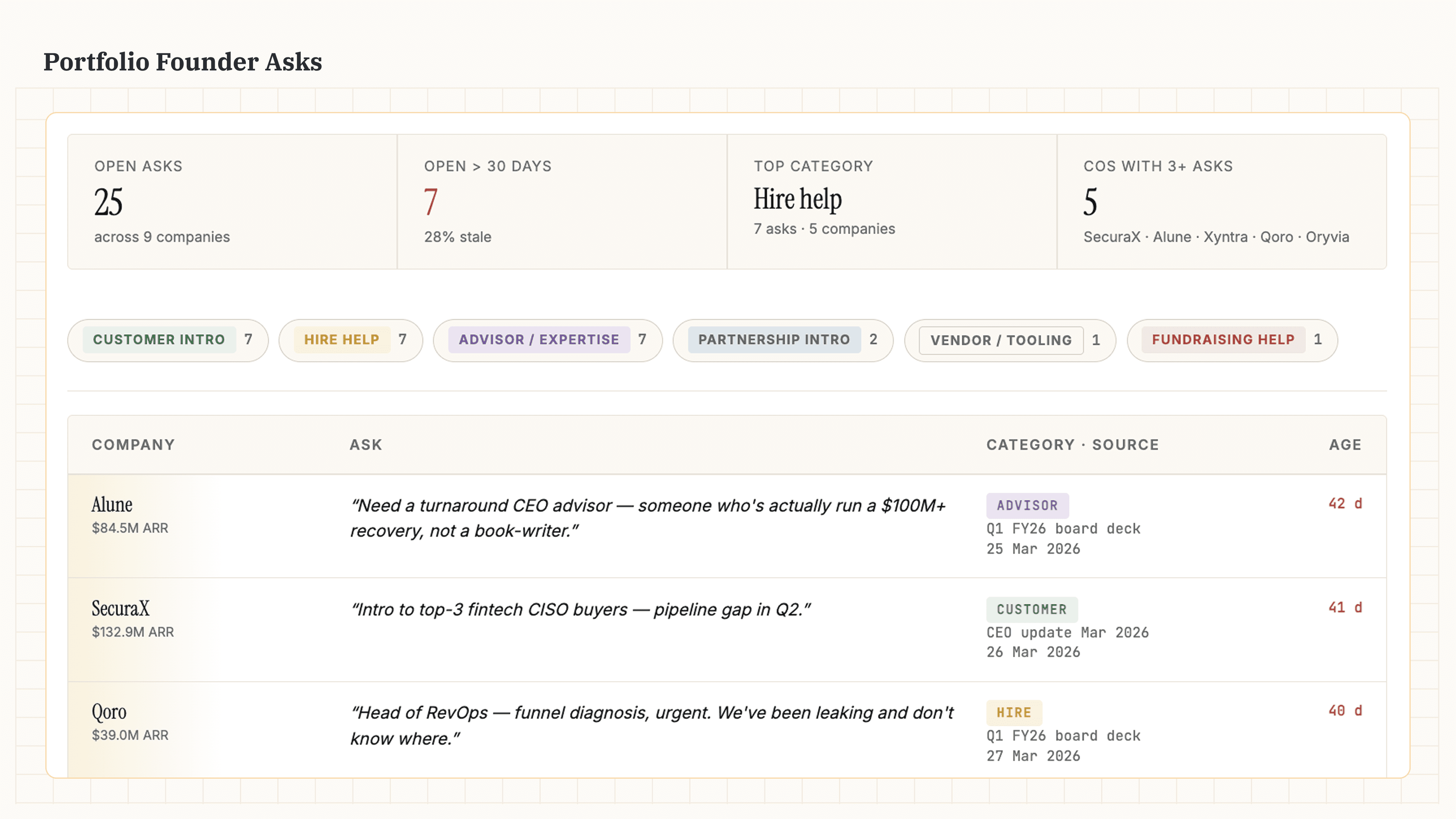The width and height of the screenshot is (1456, 819).
Task: Click the SecuraX fintech CISO buyers ask
Action: 581,609
